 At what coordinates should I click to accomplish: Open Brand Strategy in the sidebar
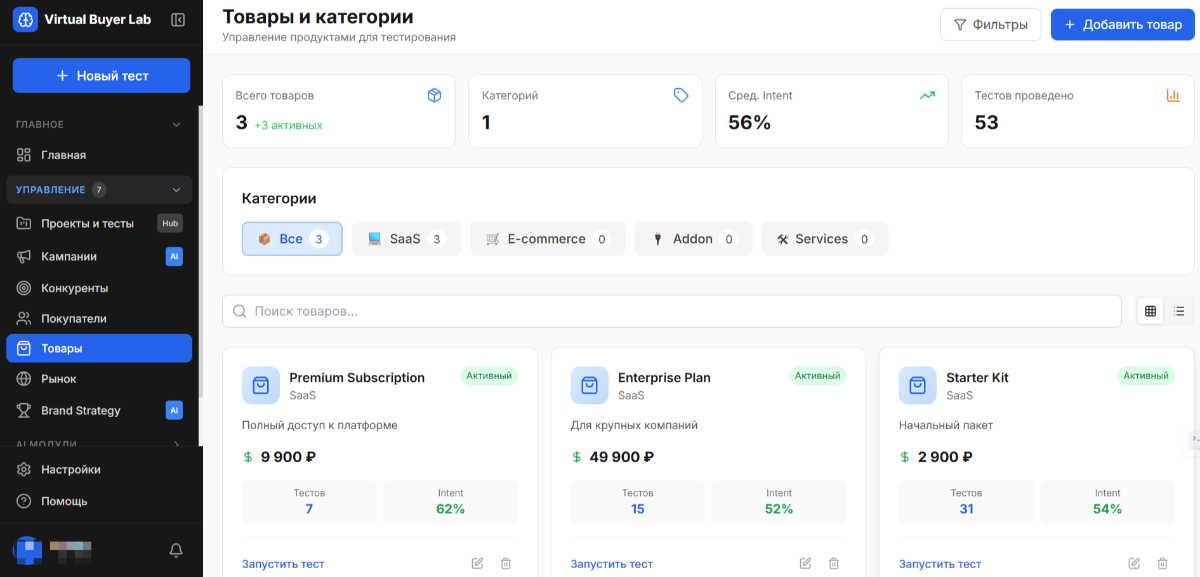(99, 410)
